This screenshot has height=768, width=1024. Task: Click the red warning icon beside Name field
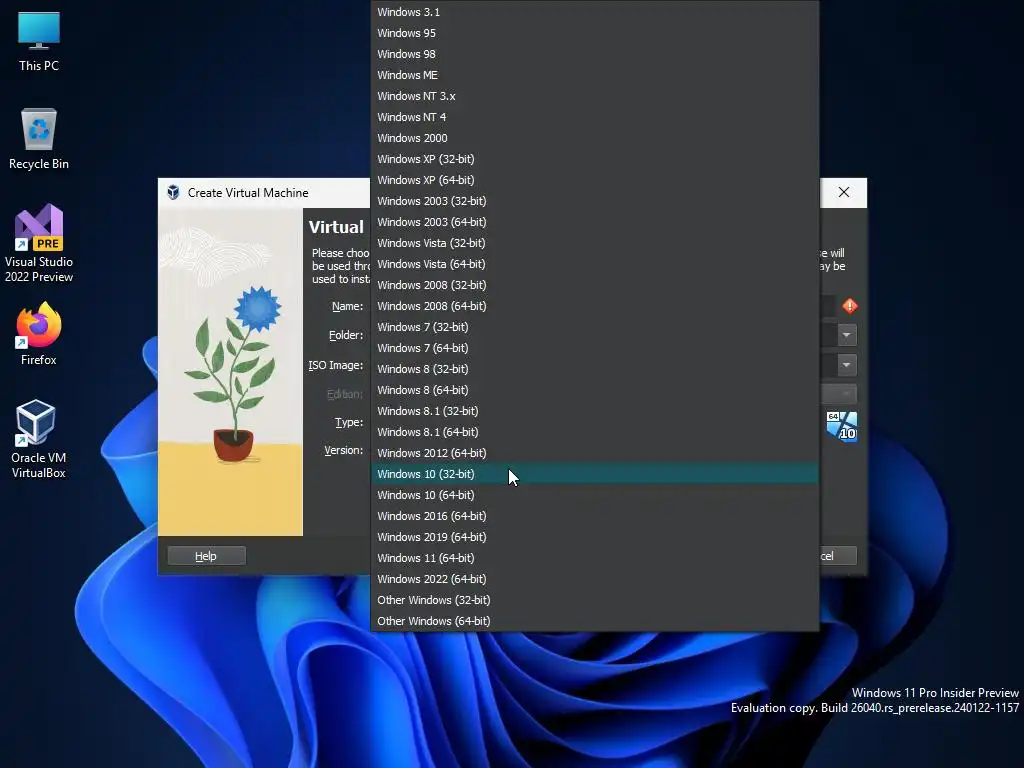tap(850, 306)
